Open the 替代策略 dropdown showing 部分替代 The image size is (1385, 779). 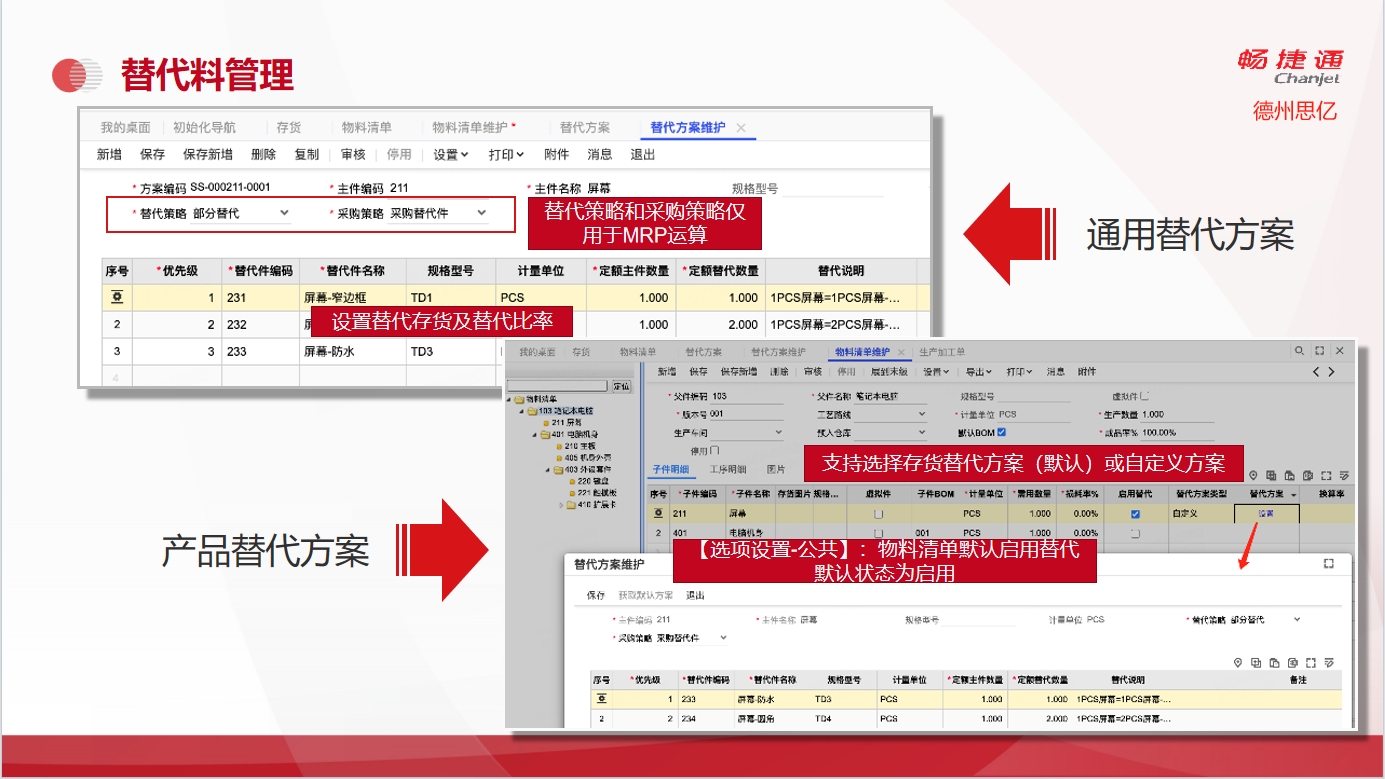[x=284, y=213]
